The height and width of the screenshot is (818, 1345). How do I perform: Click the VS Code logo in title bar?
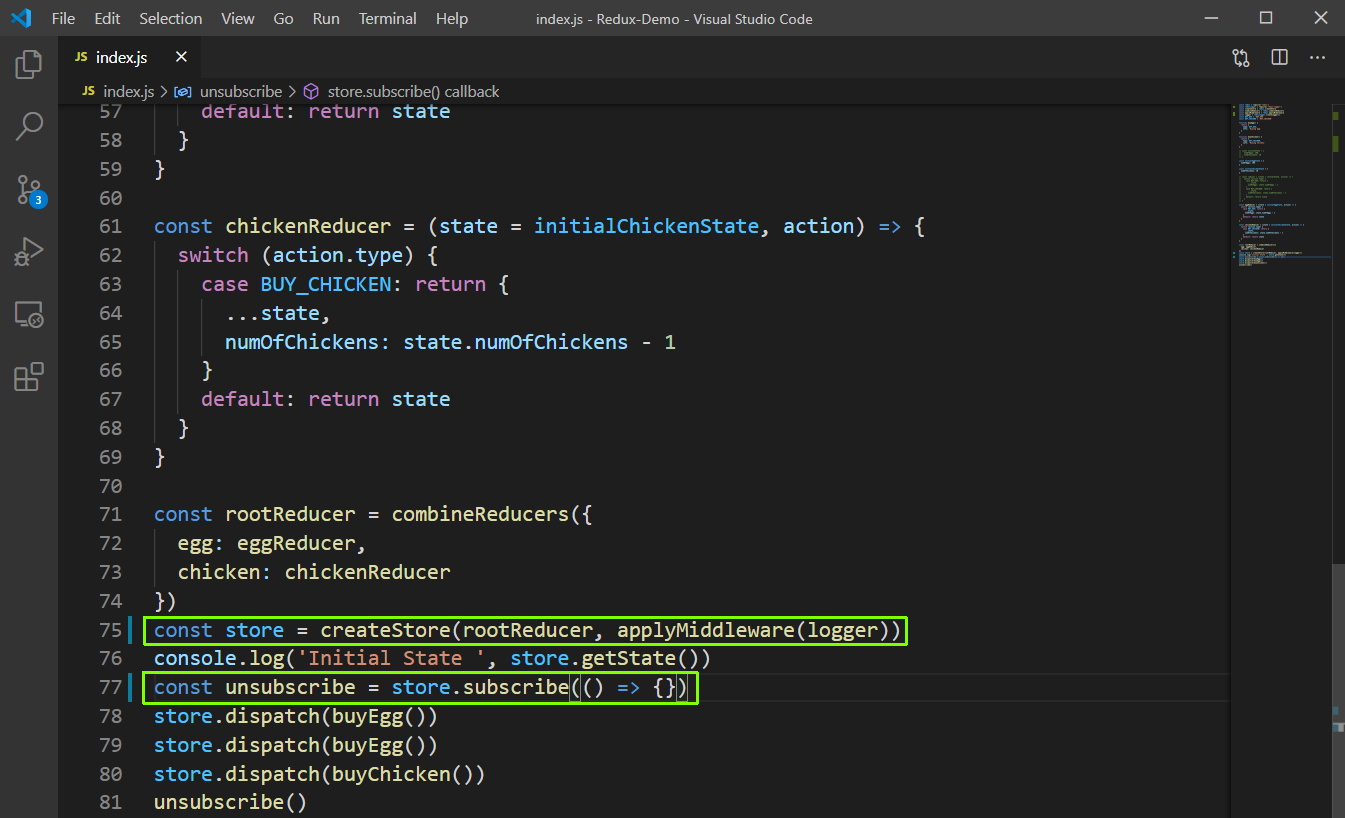click(x=21, y=18)
